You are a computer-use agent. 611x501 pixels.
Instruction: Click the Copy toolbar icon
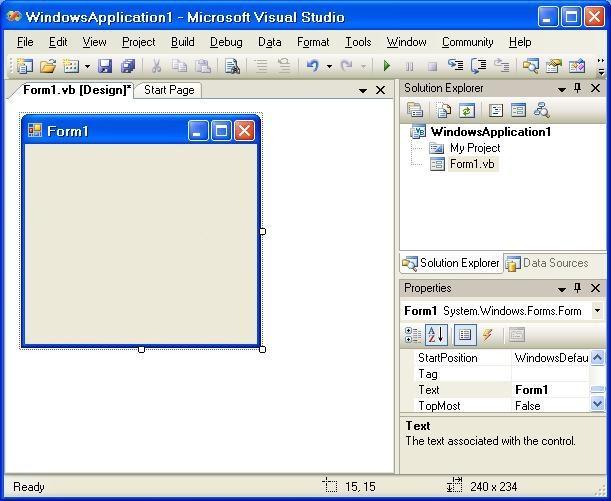180,66
